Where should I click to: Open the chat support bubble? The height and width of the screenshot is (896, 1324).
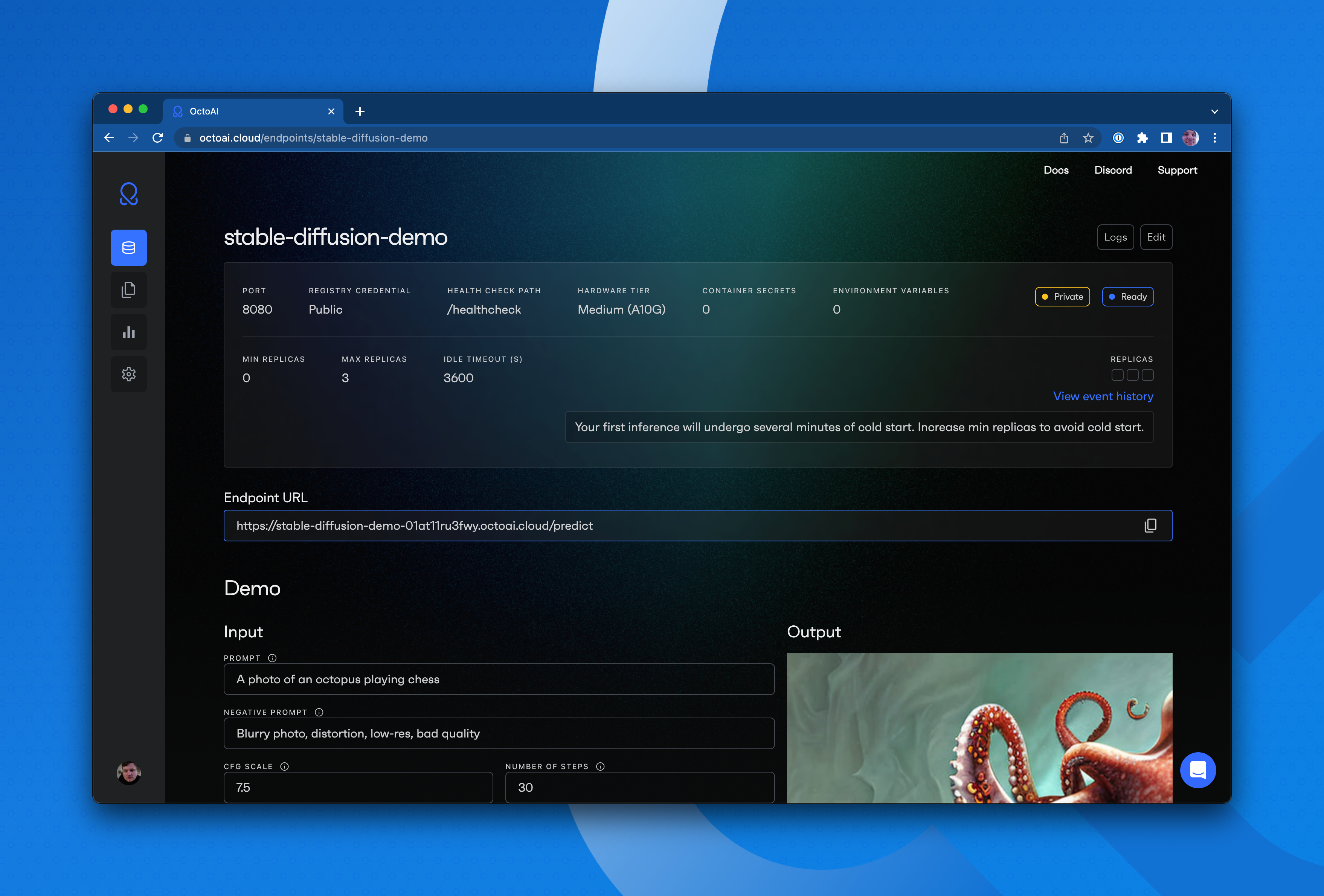(x=1197, y=770)
